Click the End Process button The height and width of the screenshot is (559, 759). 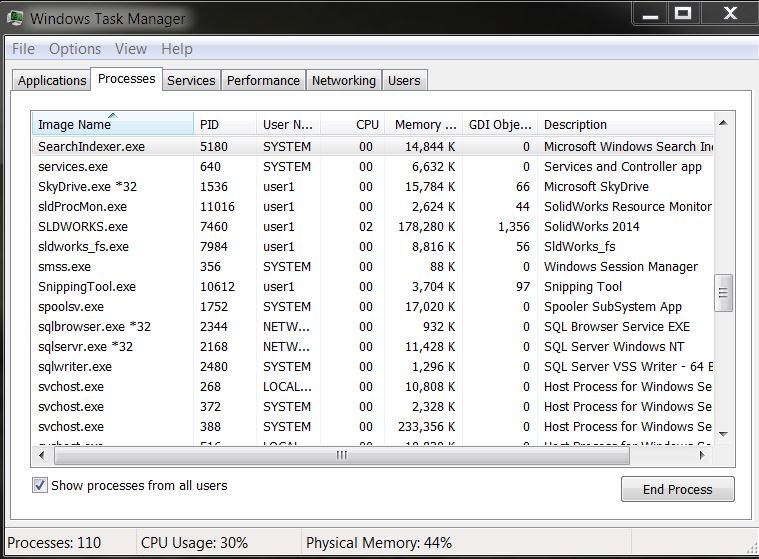[x=677, y=489]
